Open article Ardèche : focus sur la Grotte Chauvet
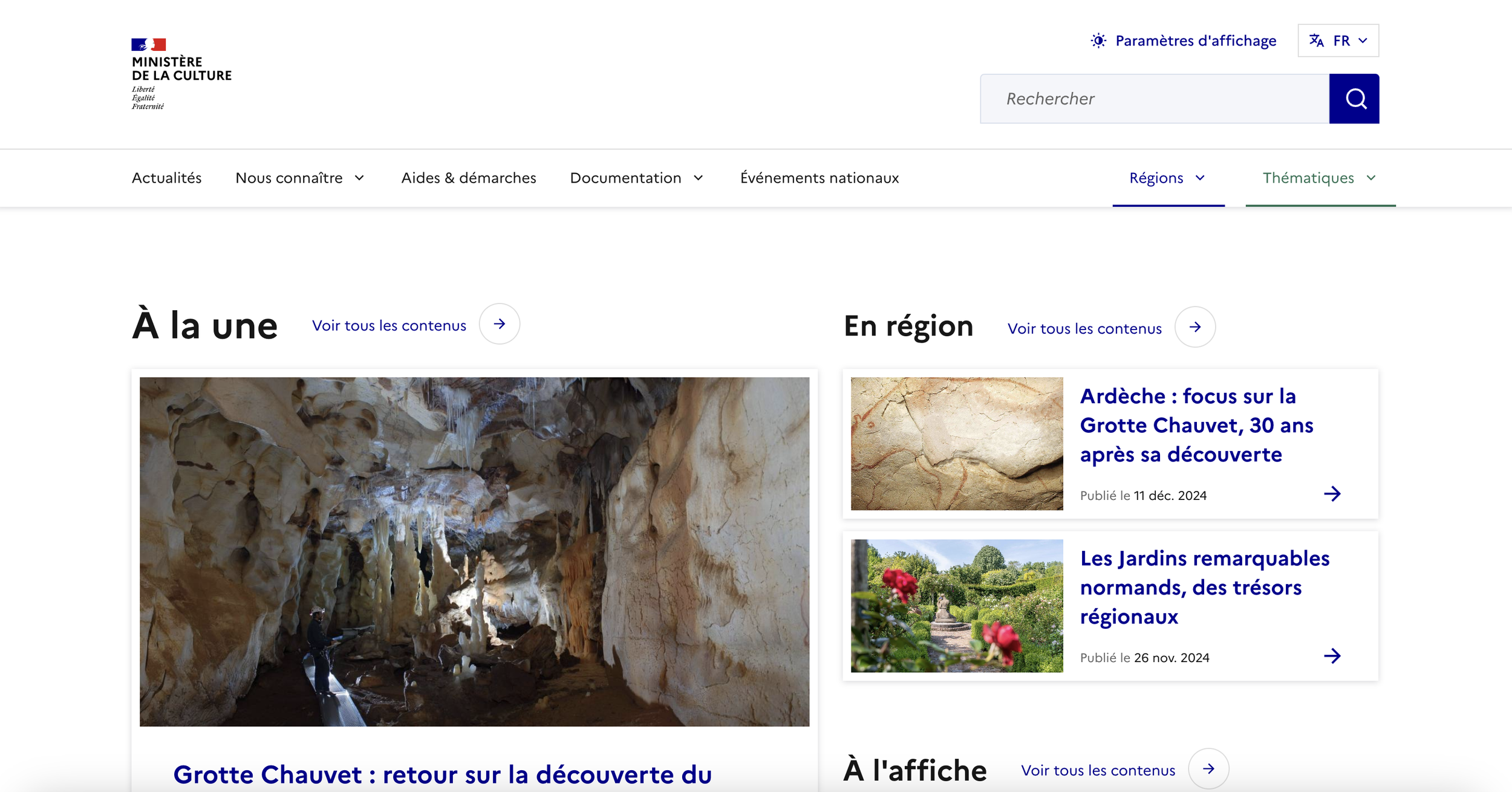This screenshot has height=792, width=1512. point(1196,425)
